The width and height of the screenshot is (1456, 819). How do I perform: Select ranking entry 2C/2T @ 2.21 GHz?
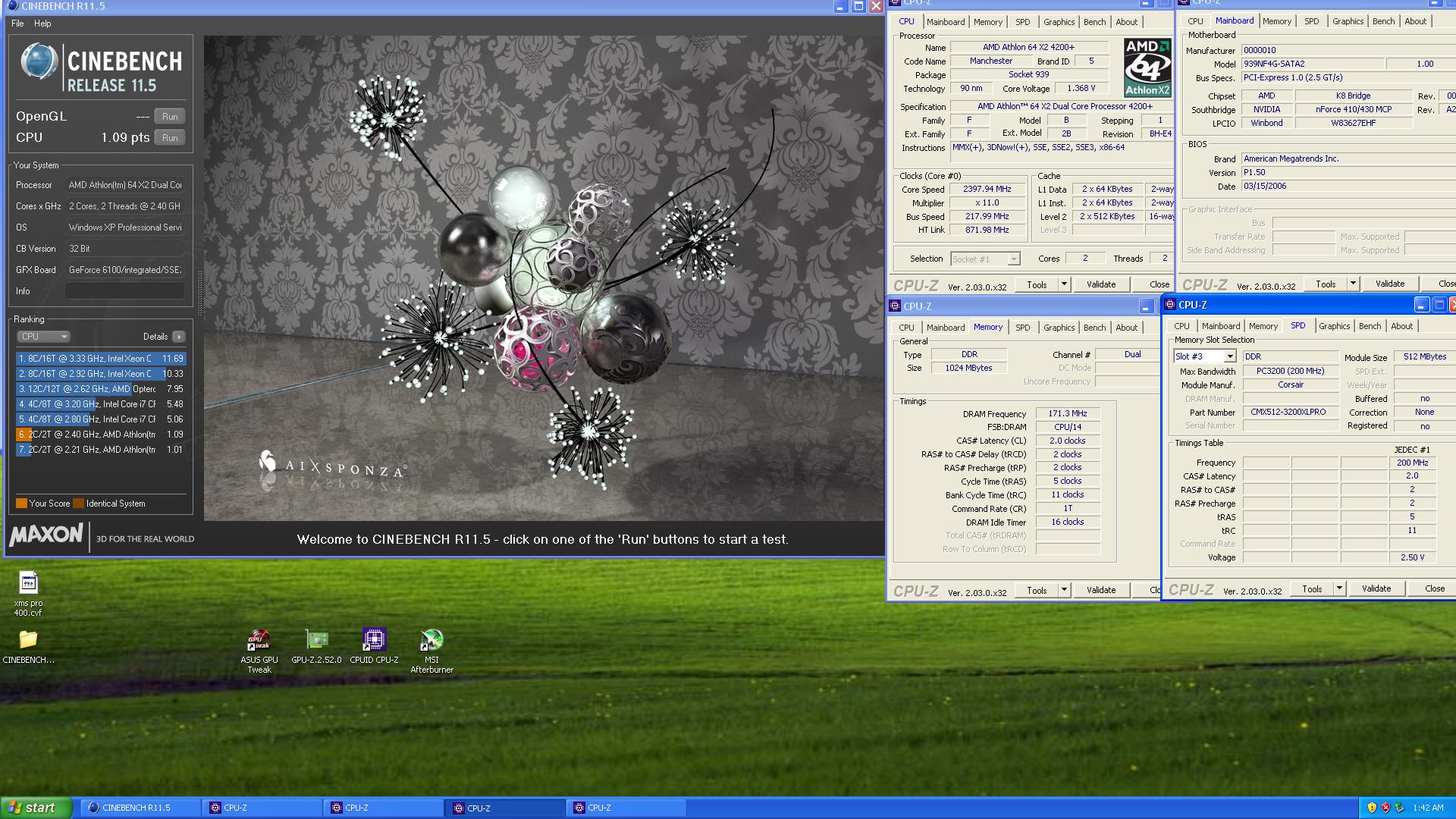point(100,450)
